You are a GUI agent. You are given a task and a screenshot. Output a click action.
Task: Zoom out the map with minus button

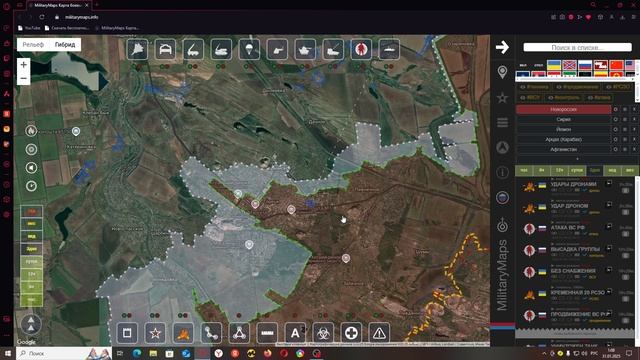coord(24,78)
